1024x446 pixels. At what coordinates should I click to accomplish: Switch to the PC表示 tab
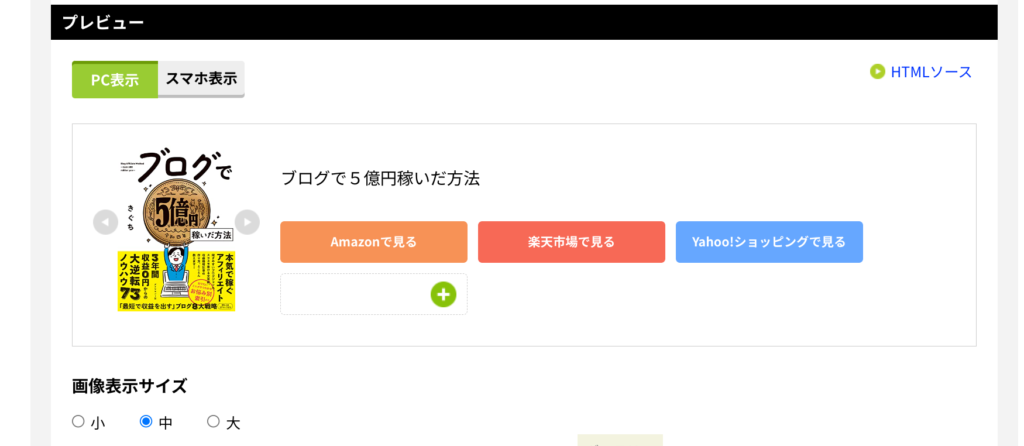(x=115, y=80)
